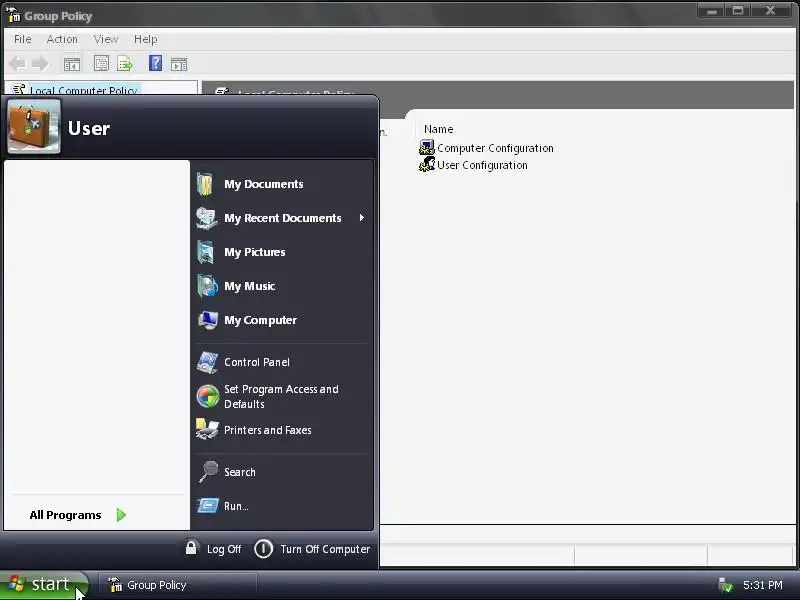800x600 pixels.
Task: Click the blue Help toolbar icon
Action: tap(155, 63)
